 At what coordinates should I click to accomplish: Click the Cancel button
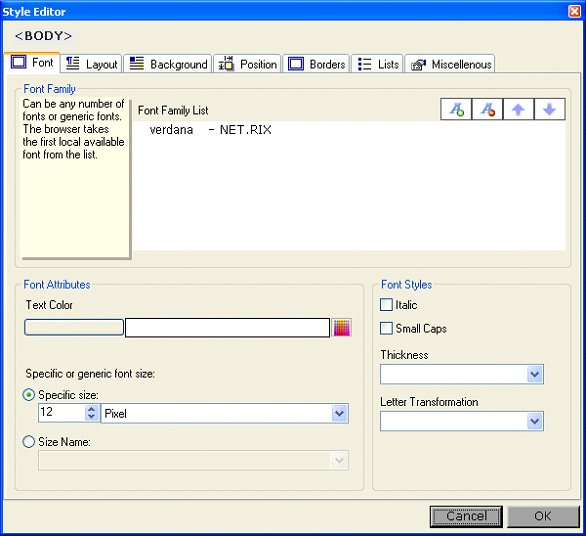pyautogui.click(x=466, y=516)
